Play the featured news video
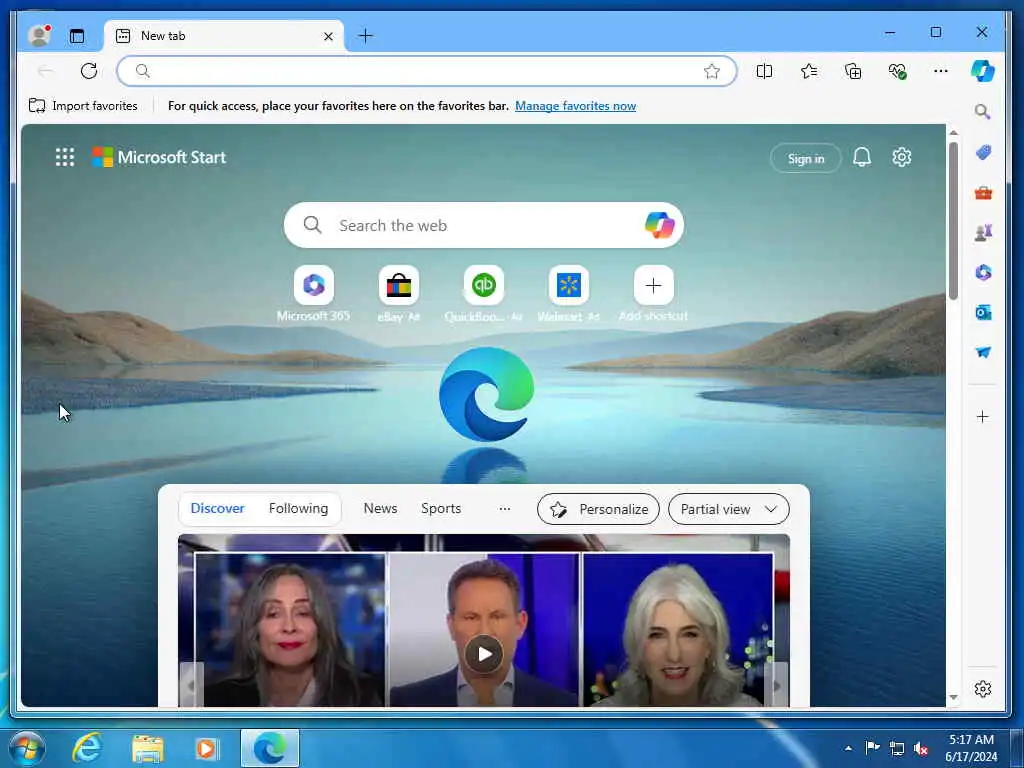This screenshot has width=1024, height=768. click(484, 654)
